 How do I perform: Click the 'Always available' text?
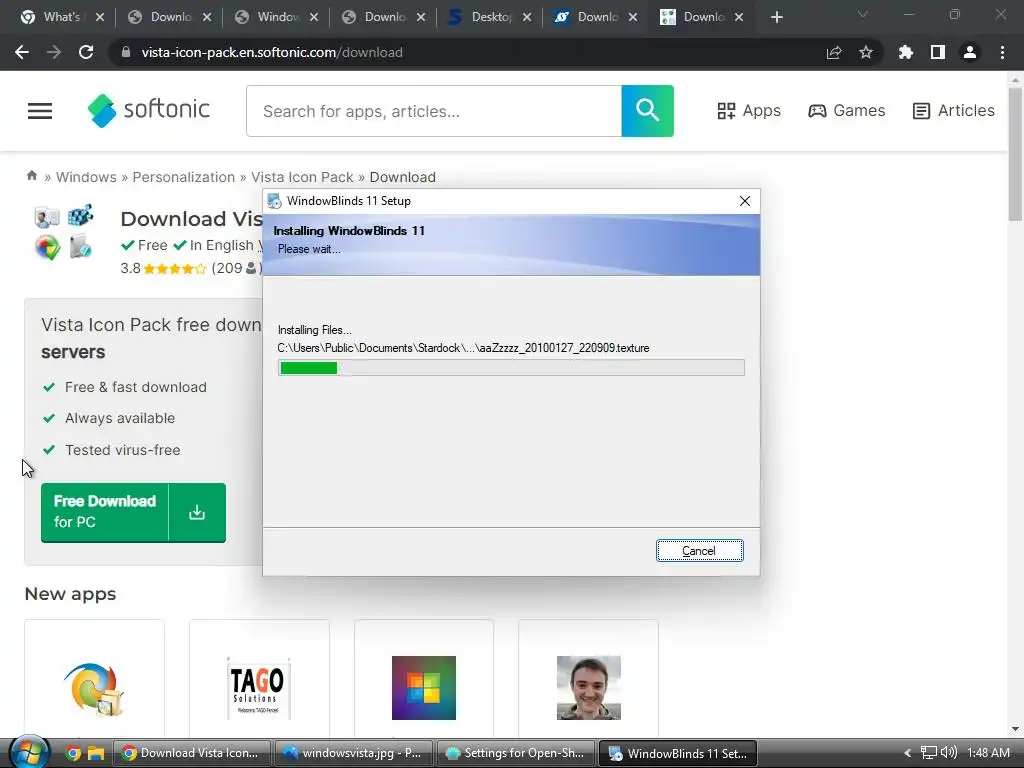120,418
